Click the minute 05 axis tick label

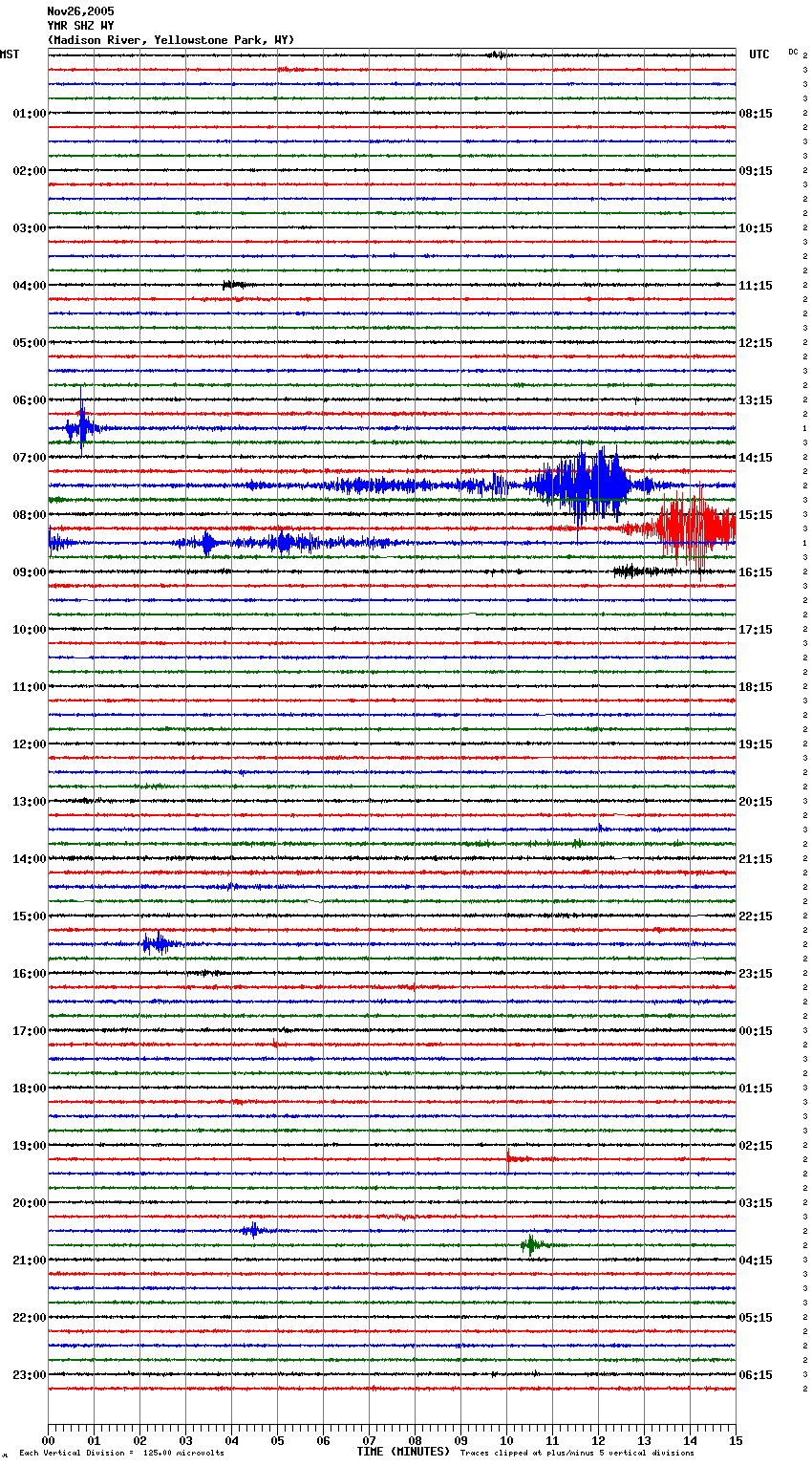point(277,1440)
